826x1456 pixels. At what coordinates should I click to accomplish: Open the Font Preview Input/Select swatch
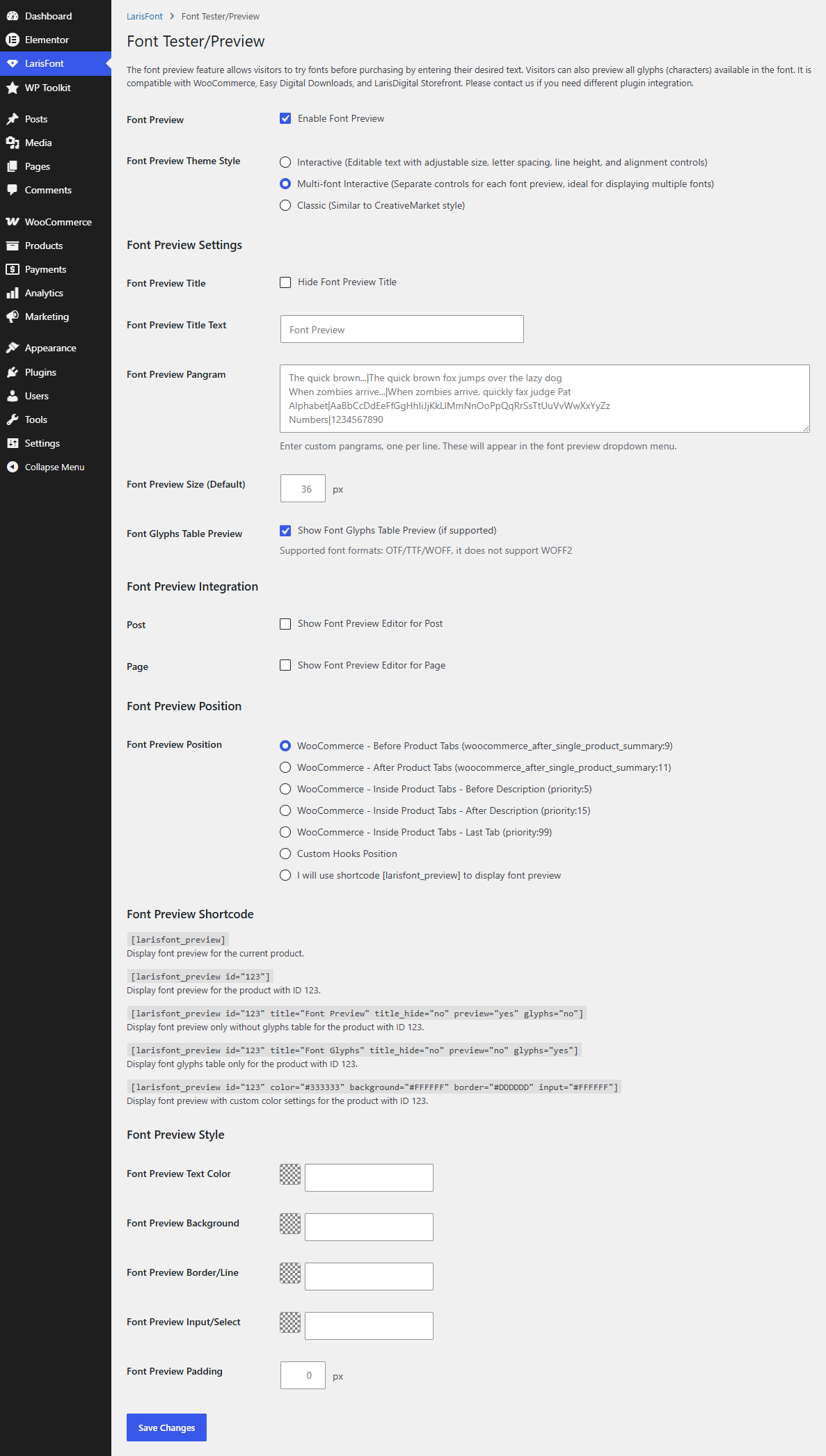click(x=290, y=1322)
